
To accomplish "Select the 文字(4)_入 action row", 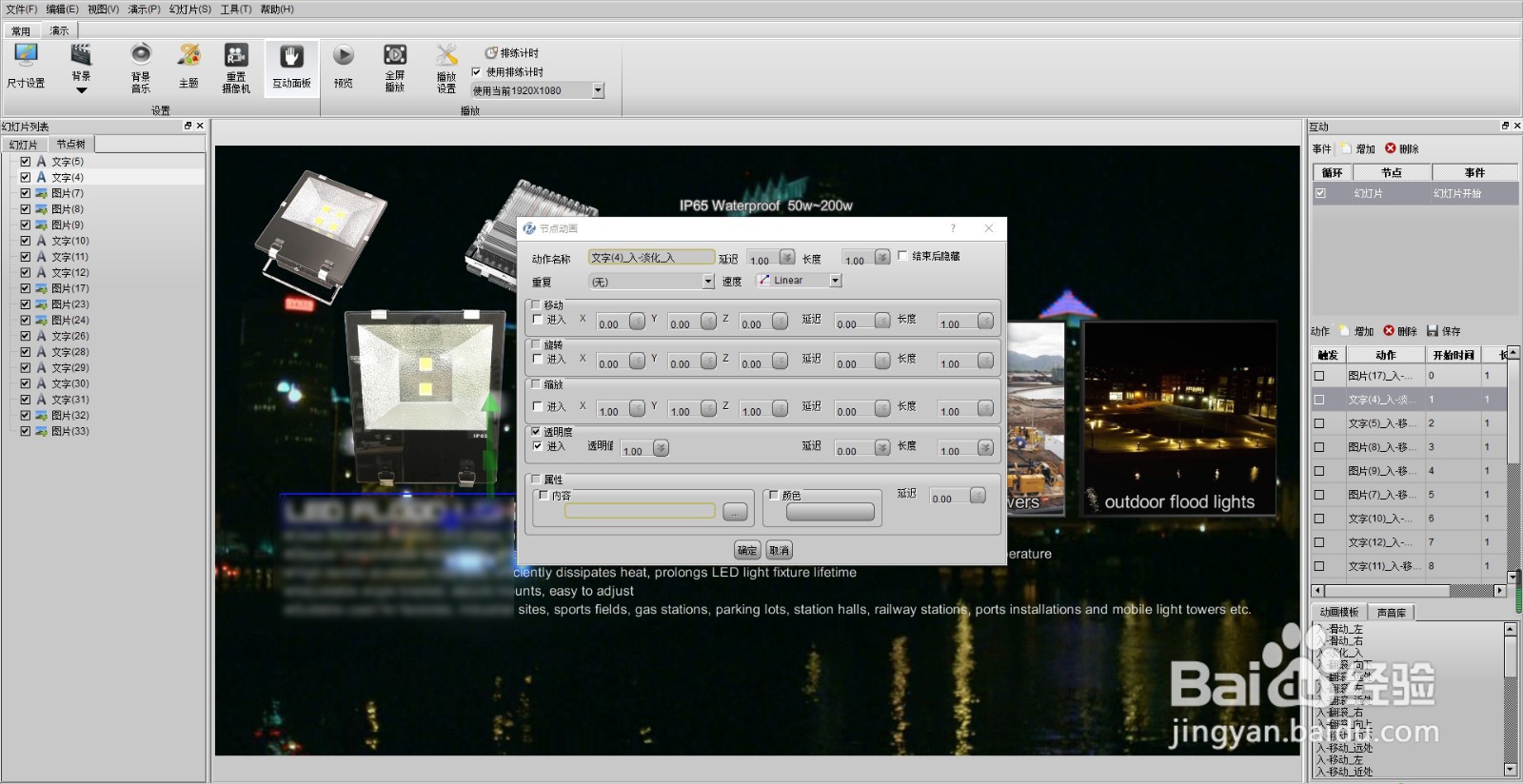I will 1409,400.
